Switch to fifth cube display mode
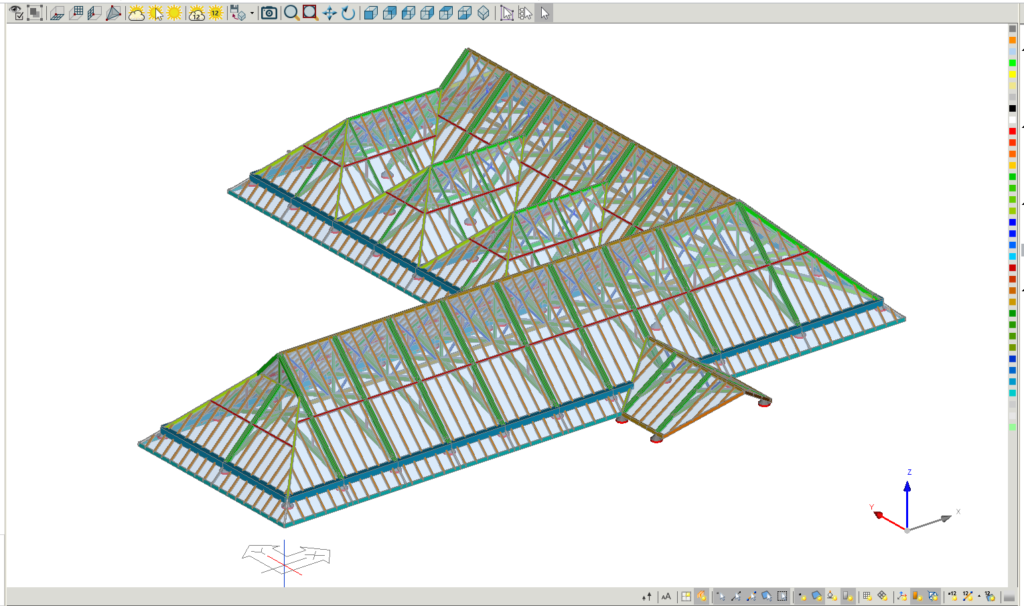 [445, 13]
